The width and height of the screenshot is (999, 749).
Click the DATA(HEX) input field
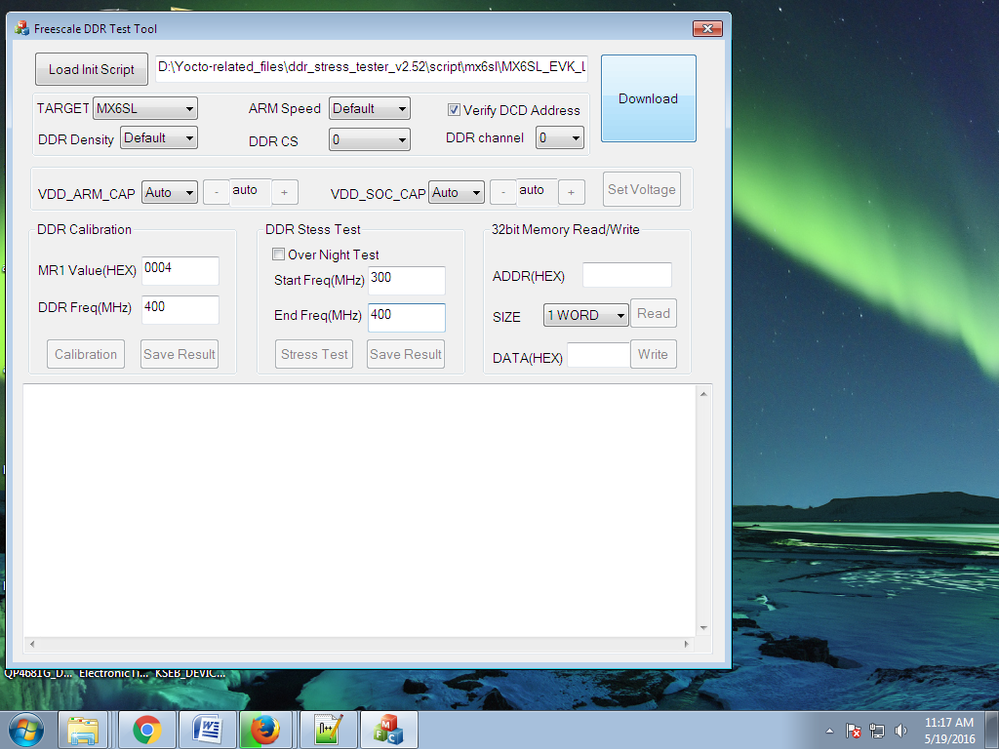(598, 355)
